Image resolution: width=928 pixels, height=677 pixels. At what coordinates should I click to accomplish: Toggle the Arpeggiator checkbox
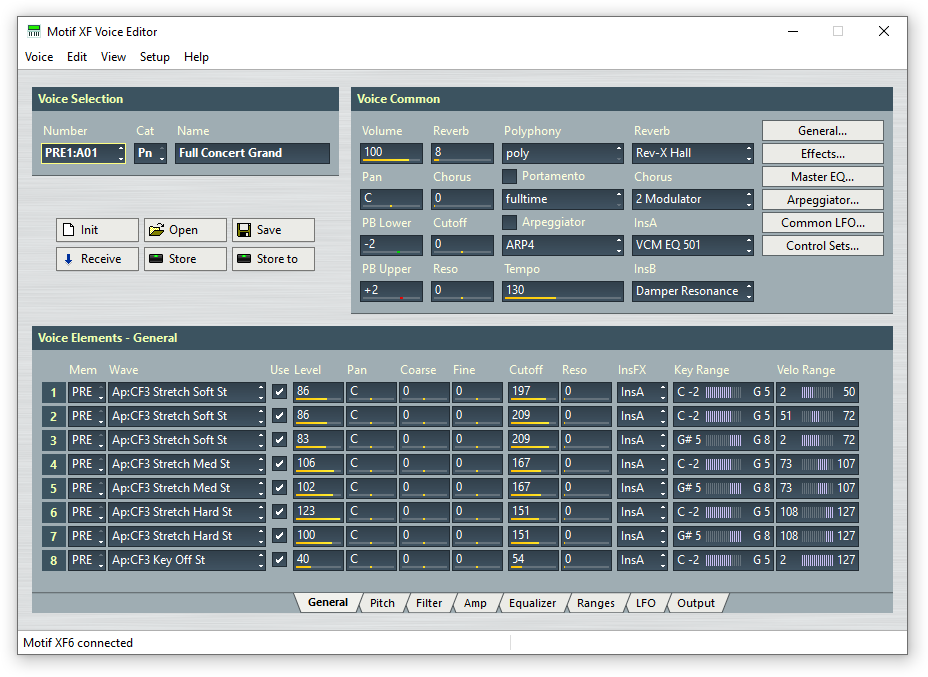pyautogui.click(x=510, y=223)
